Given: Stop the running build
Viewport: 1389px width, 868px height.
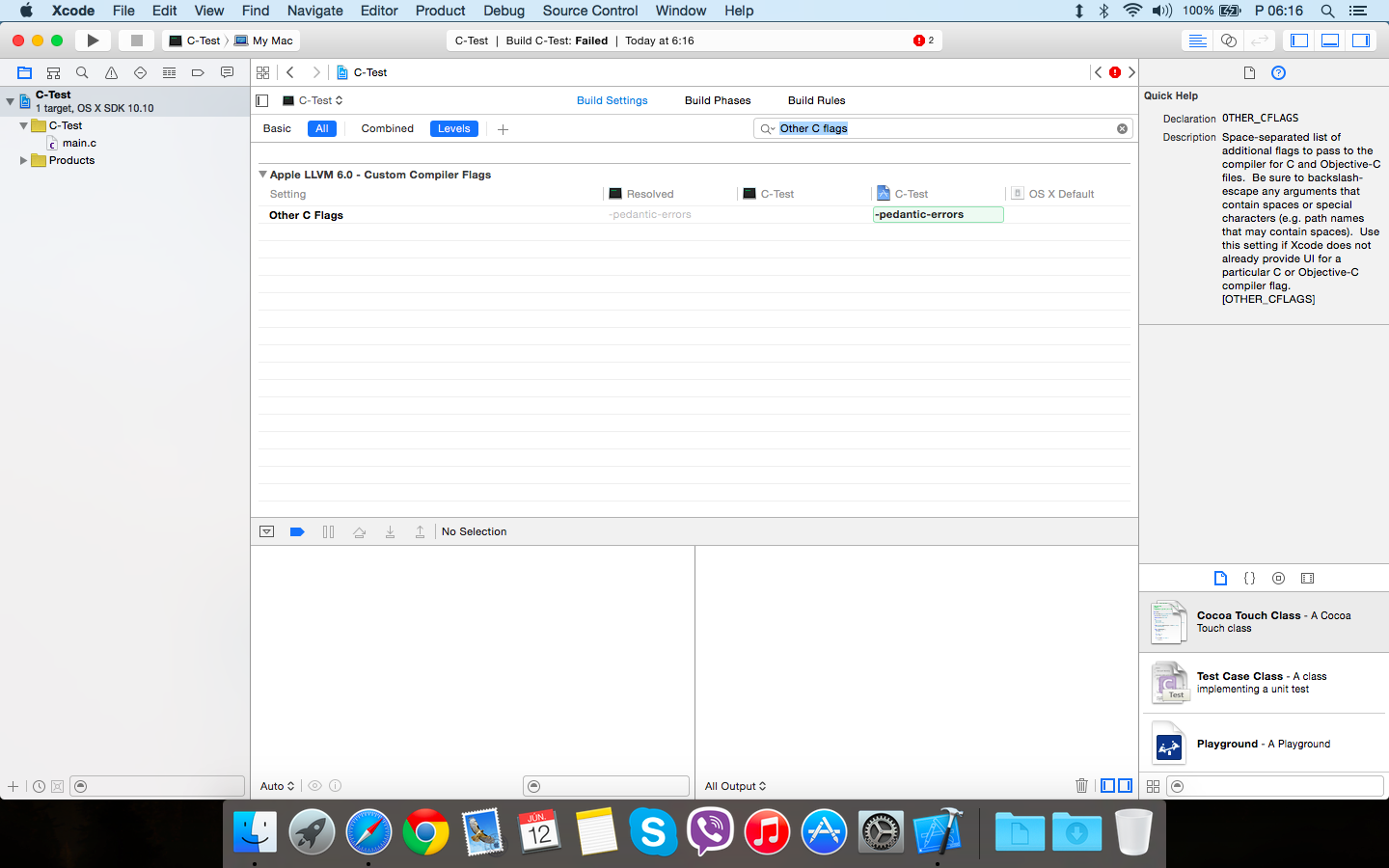Looking at the screenshot, I should click(137, 41).
